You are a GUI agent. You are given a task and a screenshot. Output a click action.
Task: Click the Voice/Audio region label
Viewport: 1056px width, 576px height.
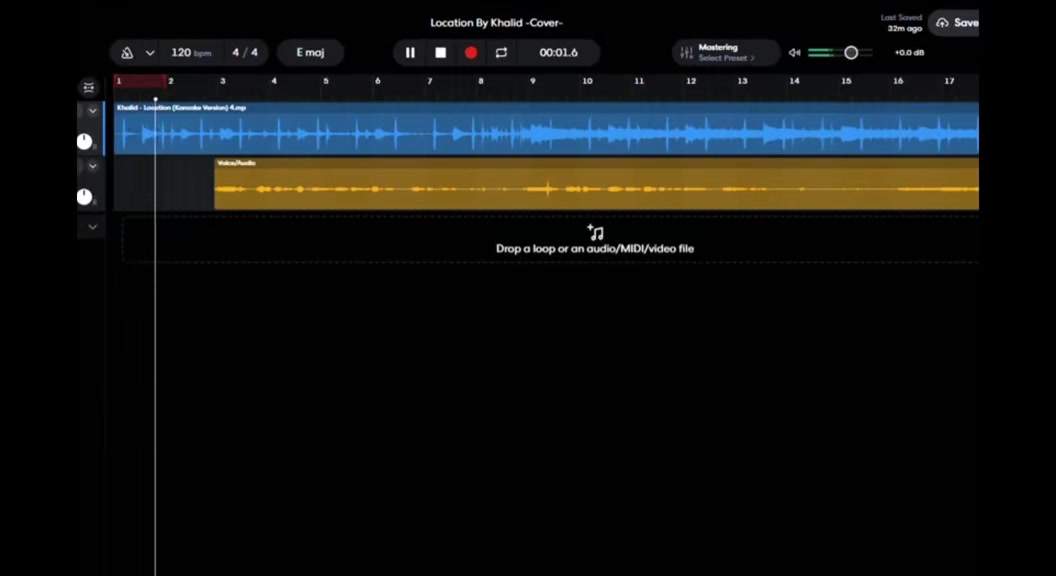coord(236,163)
